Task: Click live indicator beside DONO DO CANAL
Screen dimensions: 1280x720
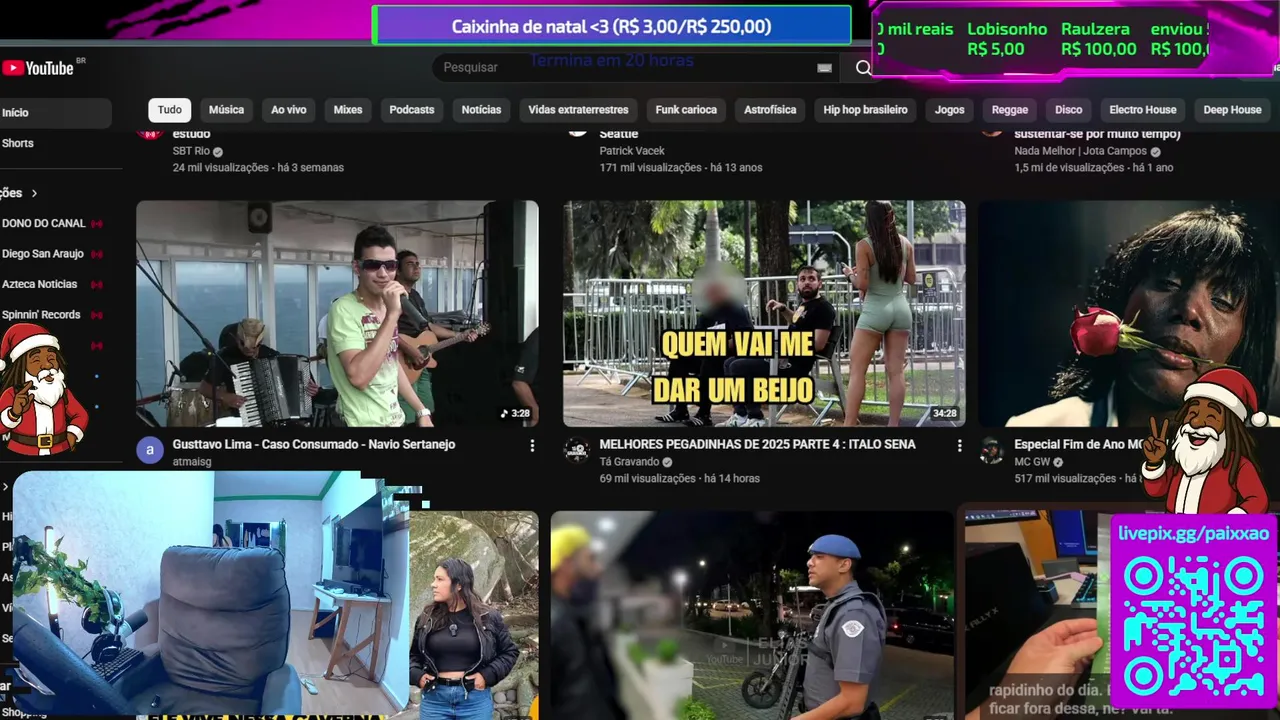Action: coord(97,223)
